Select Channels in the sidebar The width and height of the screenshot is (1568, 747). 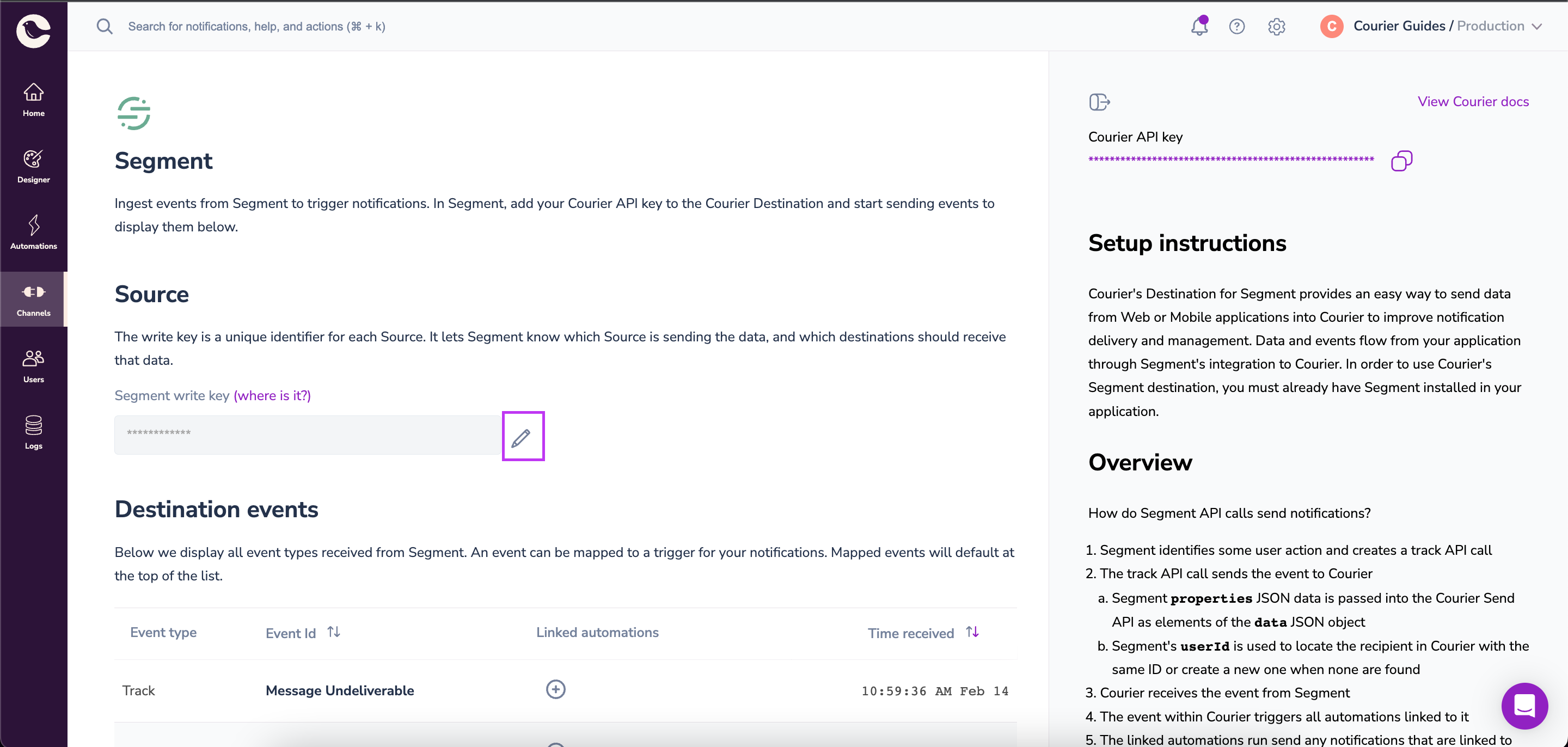[33, 300]
